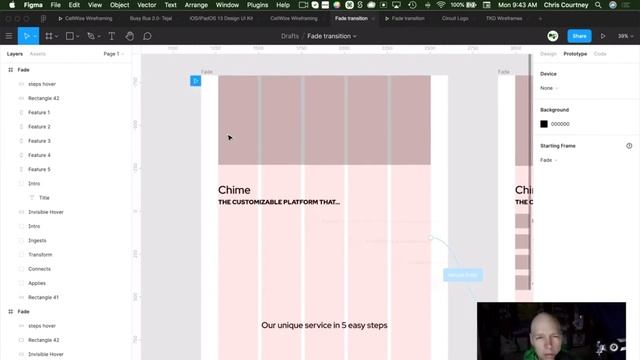Click the home icon left of file tabs
The width and height of the screenshot is (640, 360).
tap(43, 18)
